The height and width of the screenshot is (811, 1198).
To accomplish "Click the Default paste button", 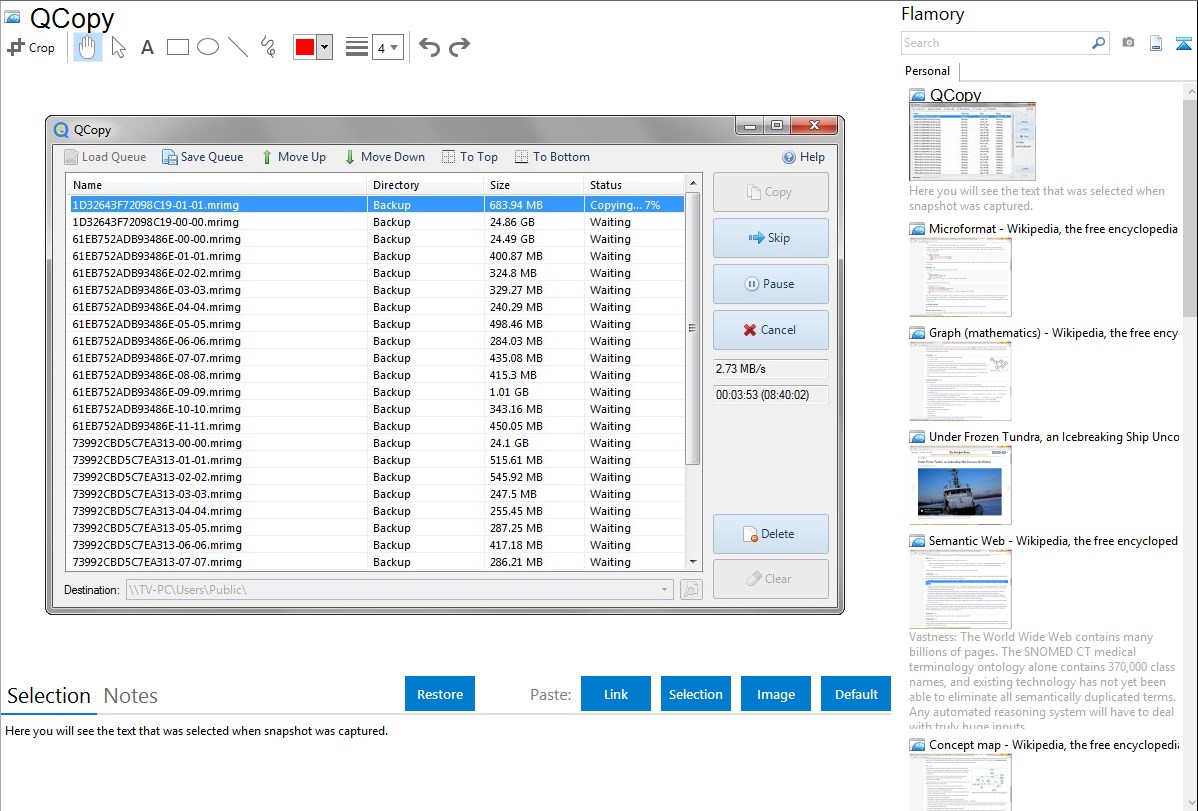I will [x=856, y=694].
